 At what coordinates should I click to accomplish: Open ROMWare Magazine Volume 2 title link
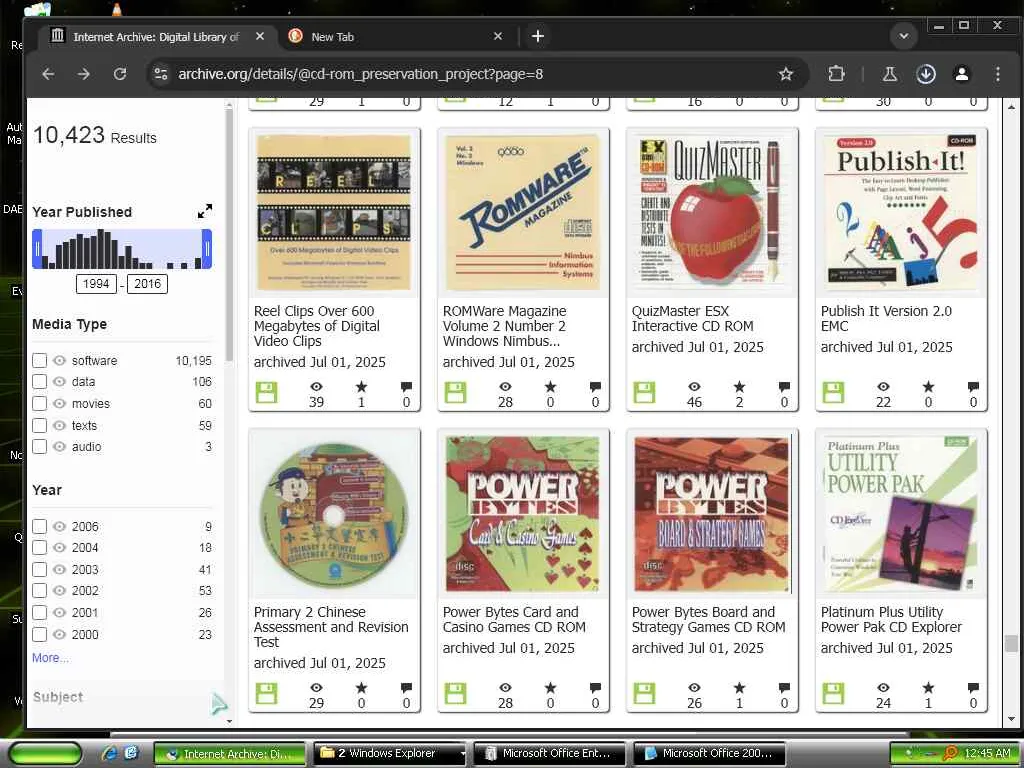tap(505, 326)
